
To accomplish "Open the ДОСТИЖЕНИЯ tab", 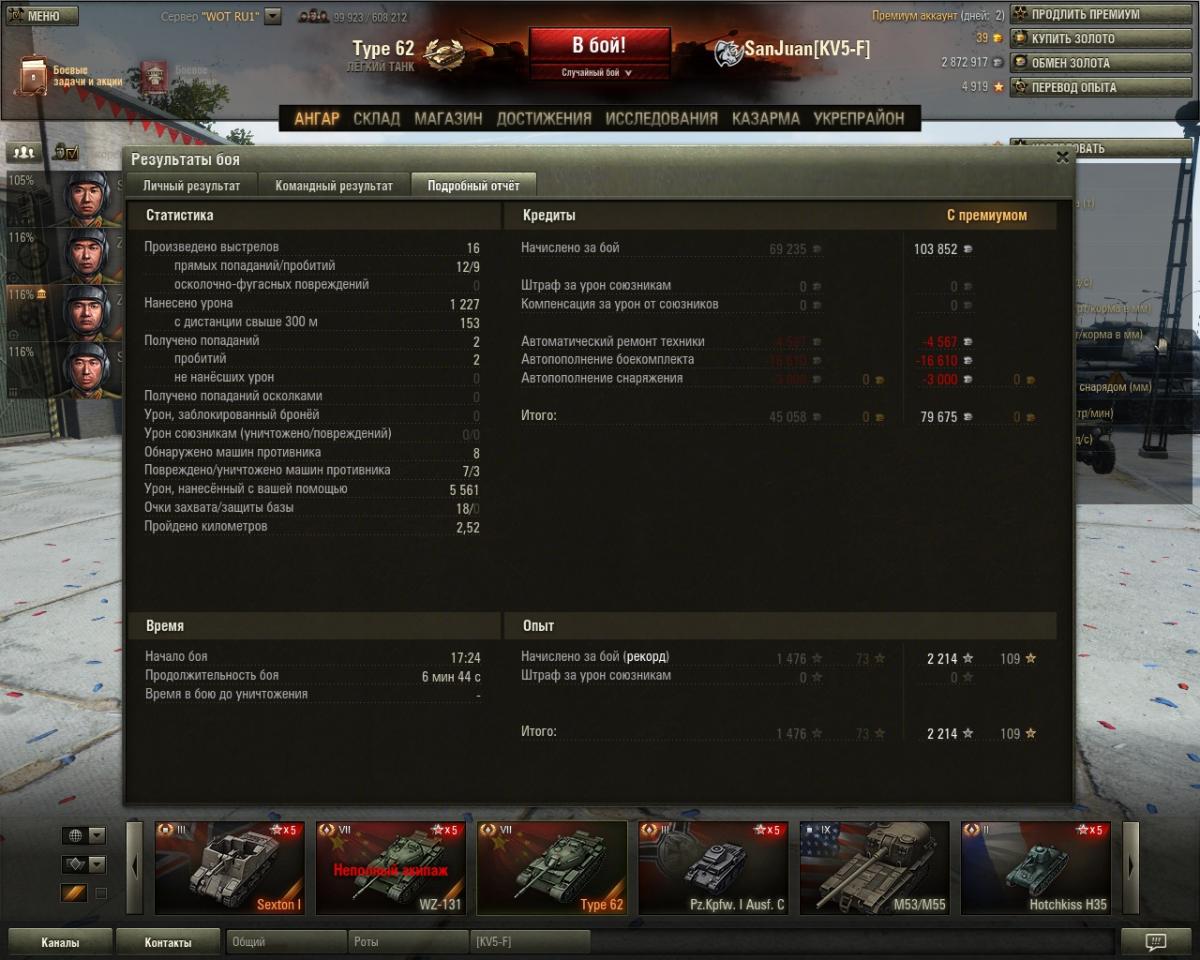I will 544,118.
